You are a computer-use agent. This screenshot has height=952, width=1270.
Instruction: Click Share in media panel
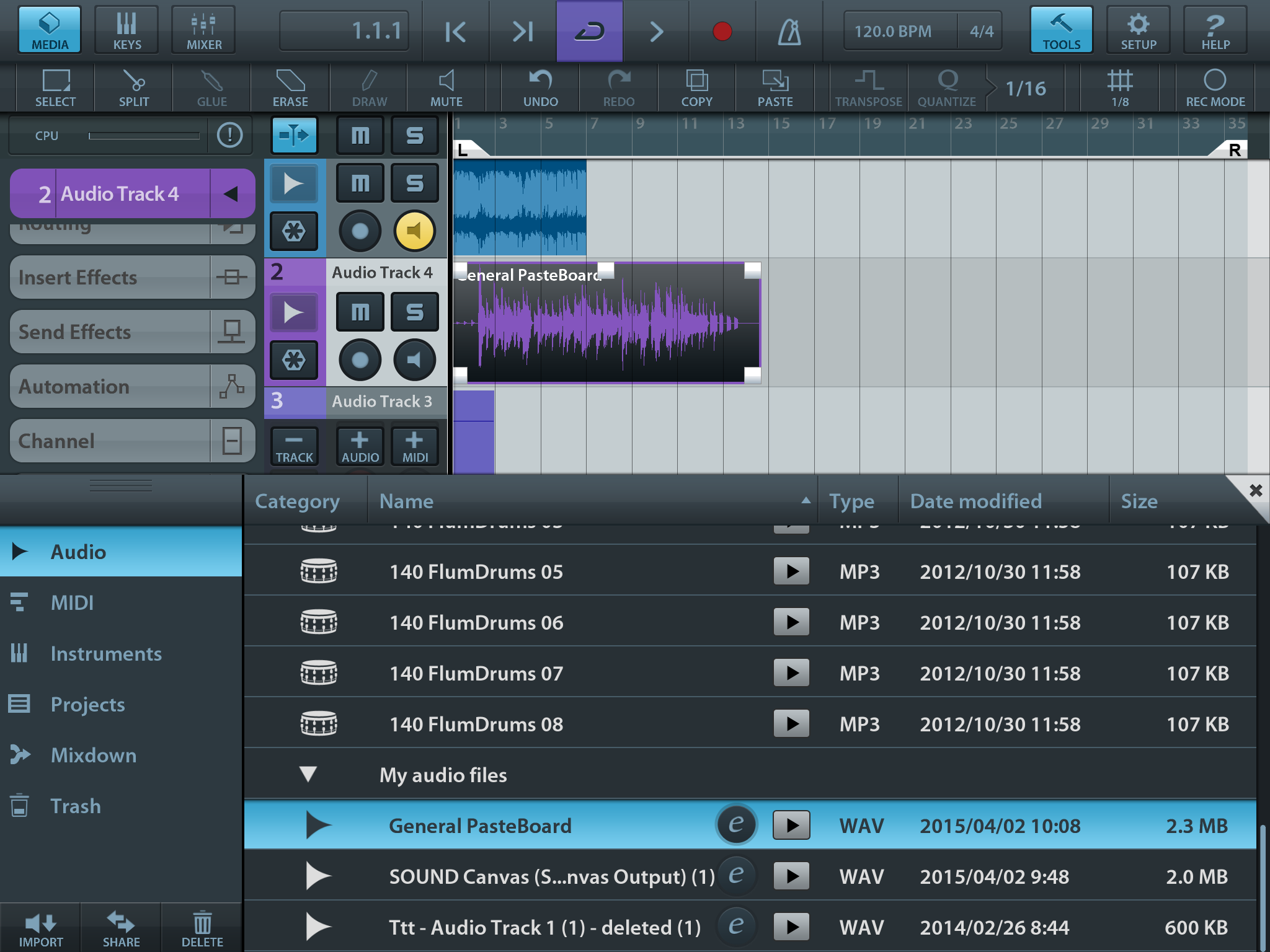121,928
